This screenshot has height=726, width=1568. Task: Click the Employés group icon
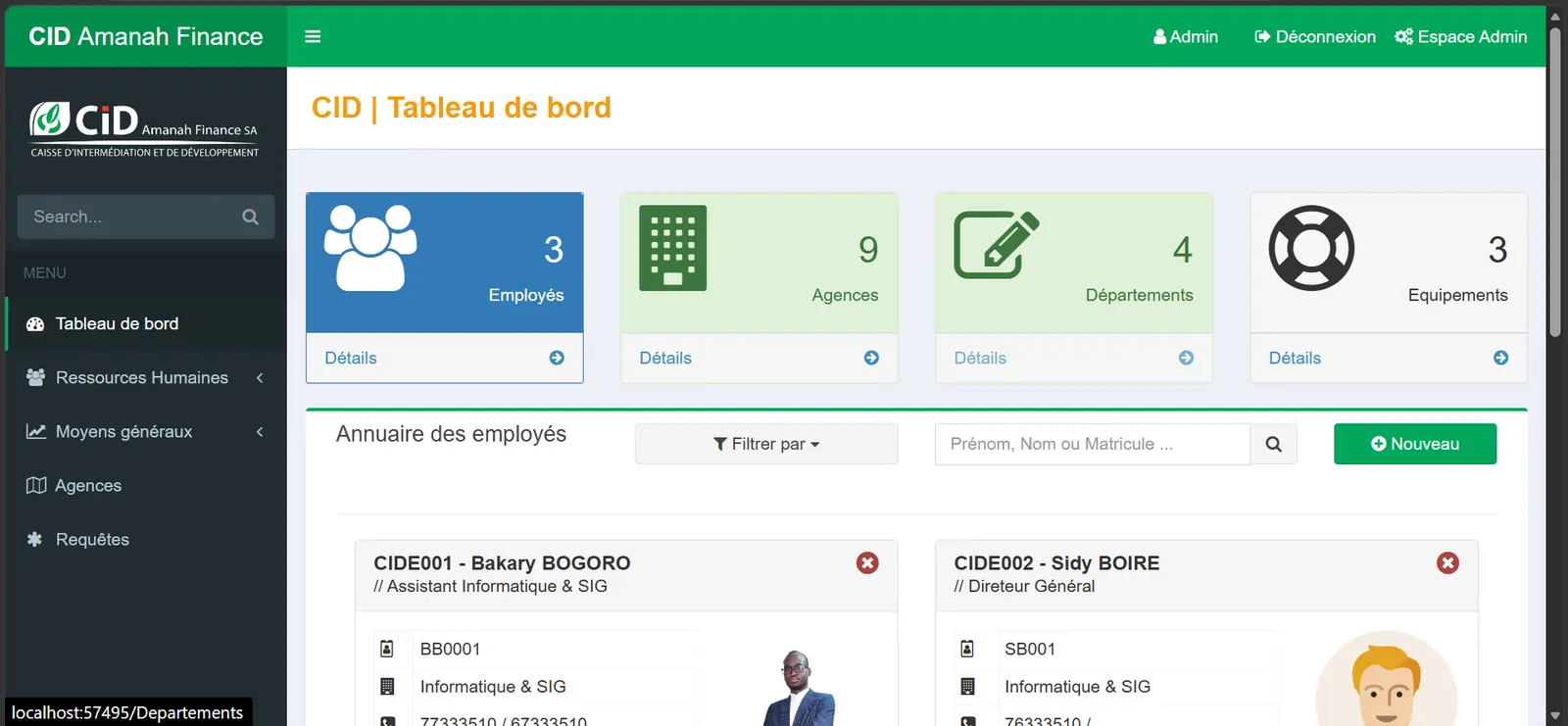pyautogui.click(x=370, y=248)
